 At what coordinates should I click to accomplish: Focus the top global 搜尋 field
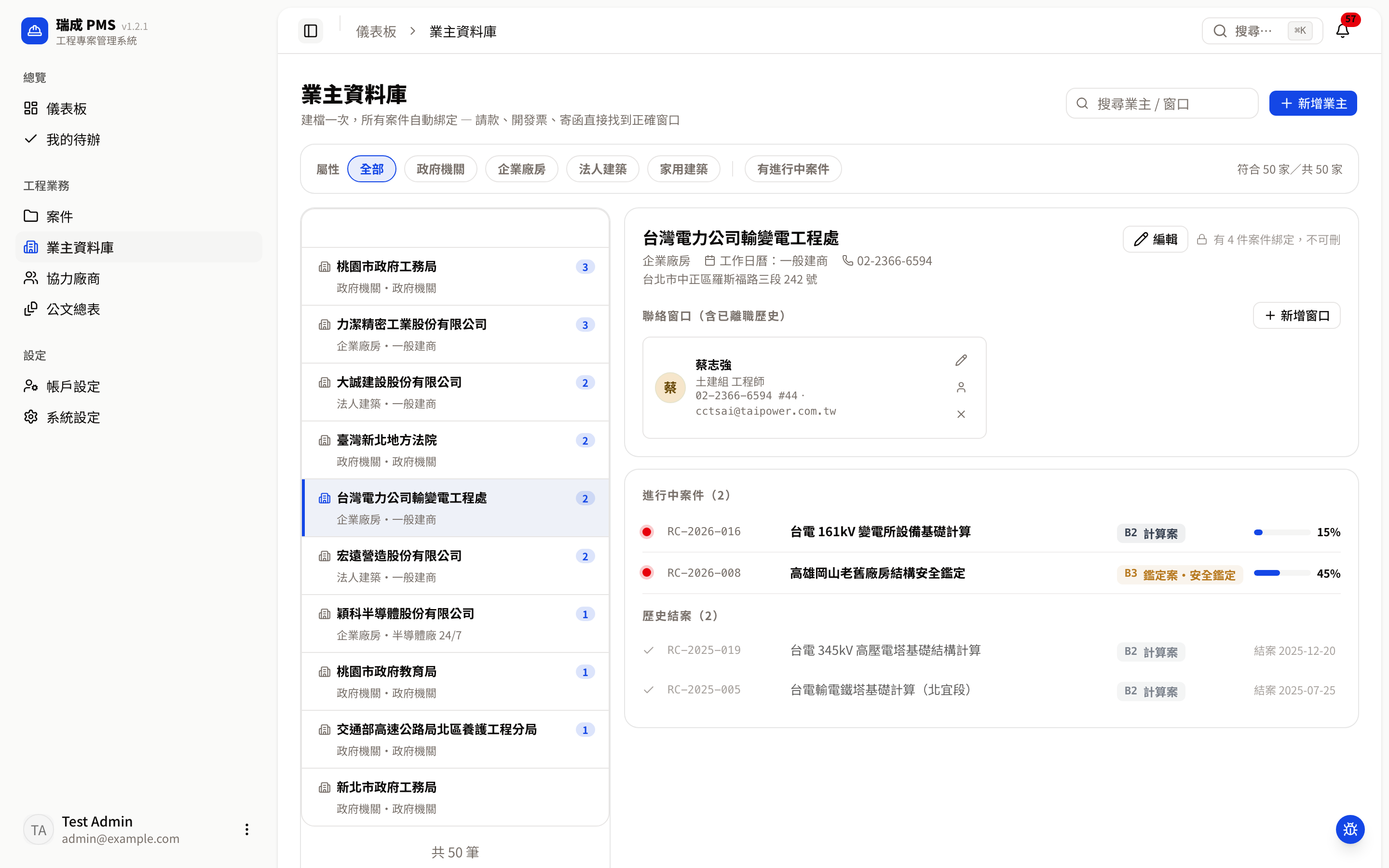point(1262,31)
